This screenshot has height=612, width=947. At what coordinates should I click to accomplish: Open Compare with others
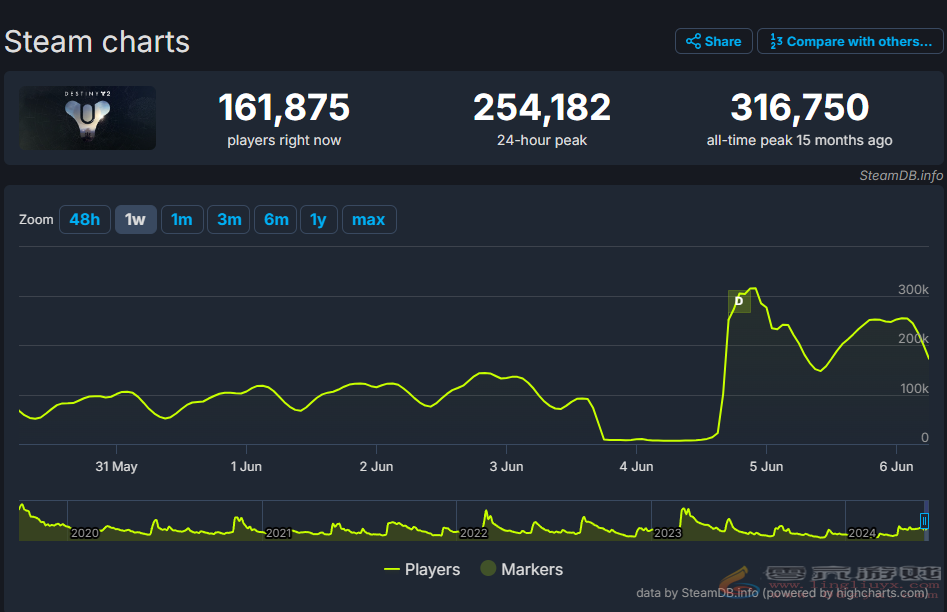pyautogui.click(x=849, y=41)
